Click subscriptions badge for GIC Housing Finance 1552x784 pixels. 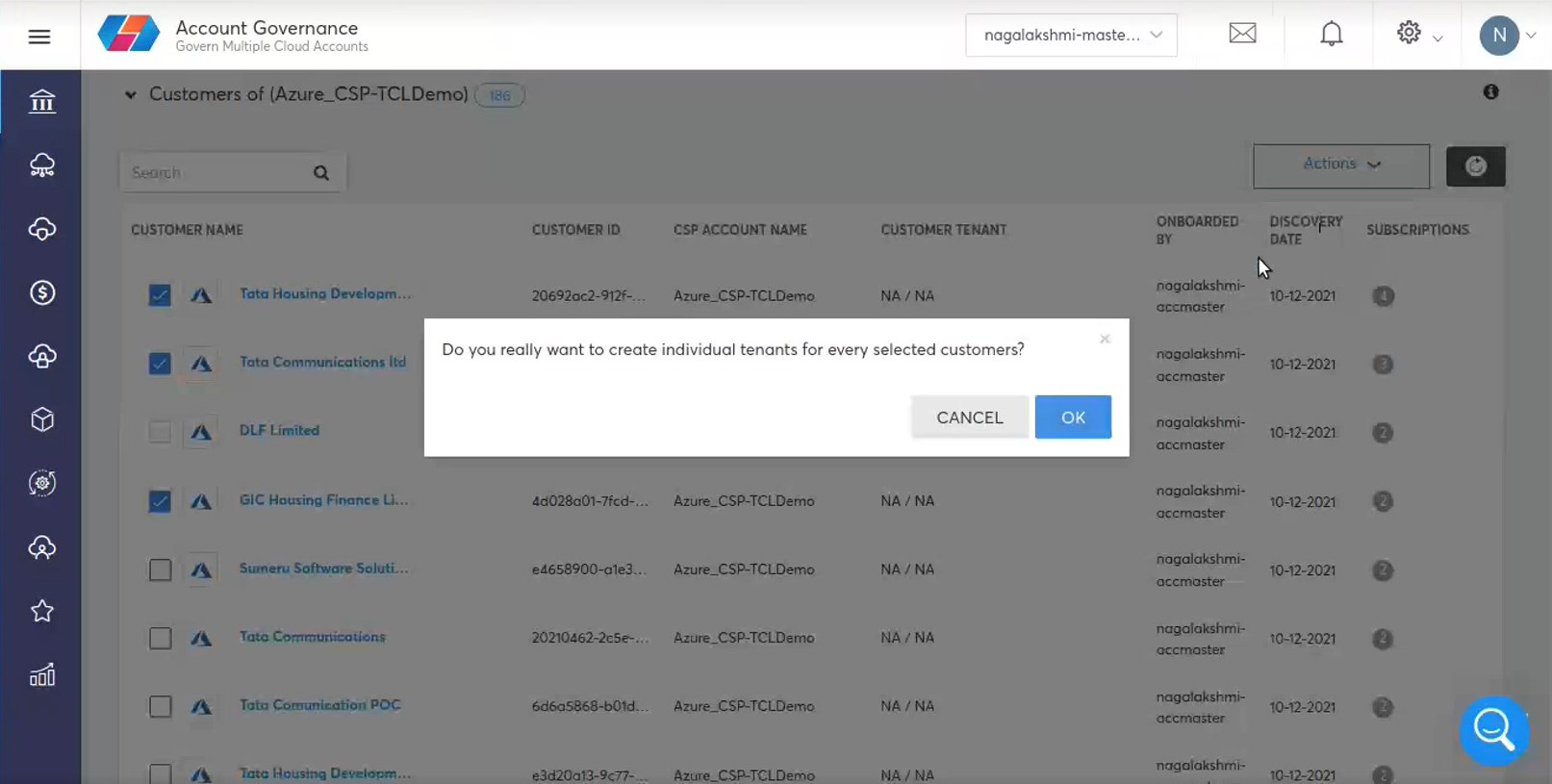point(1383,501)
